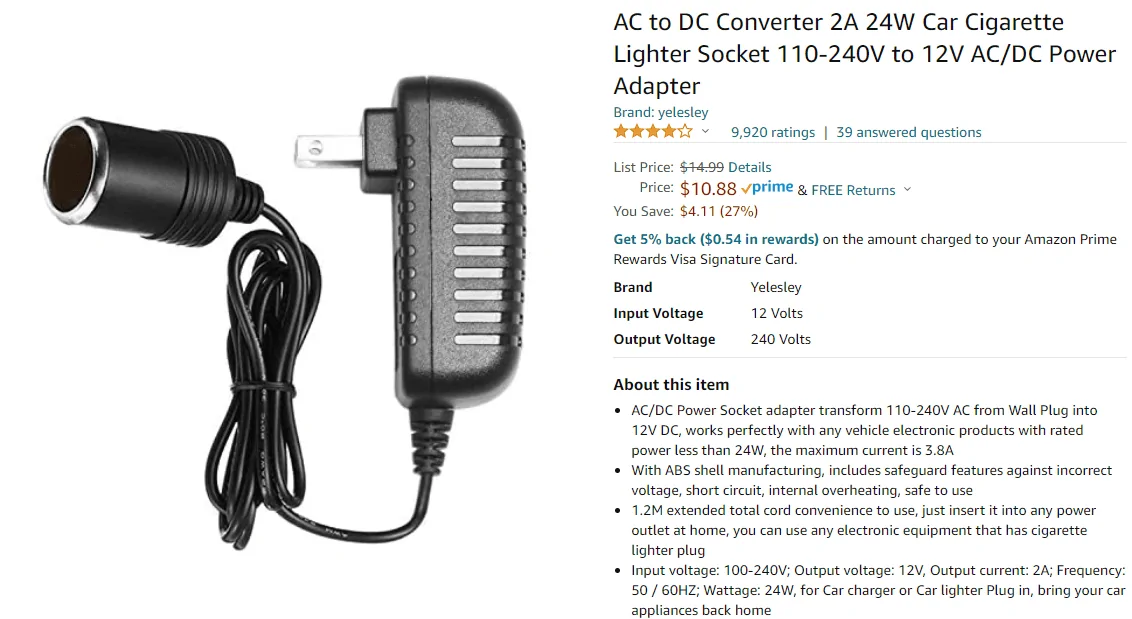This screenshot has height=619, width=1132.
Task: Open the 39 answered questions link
Action: tap(908, 132)
